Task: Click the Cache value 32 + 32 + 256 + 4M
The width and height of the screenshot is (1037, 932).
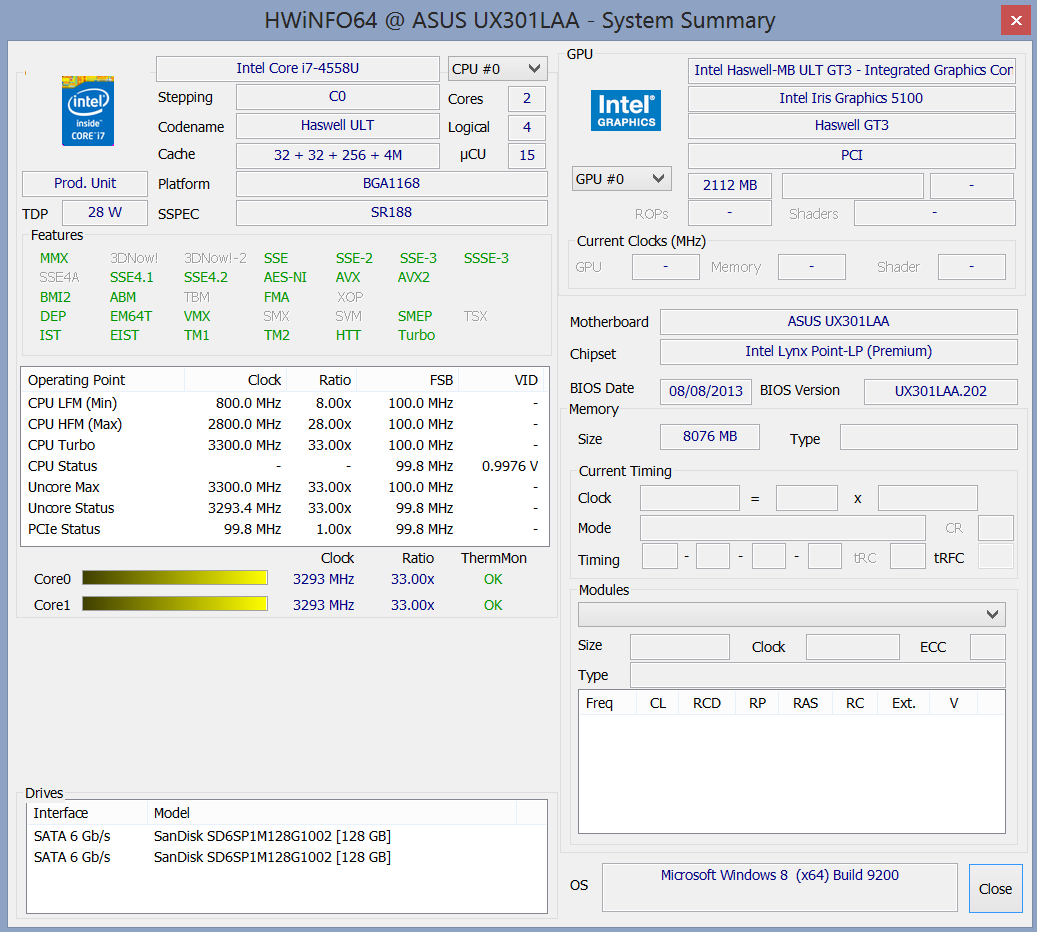Action: point(337,155)
